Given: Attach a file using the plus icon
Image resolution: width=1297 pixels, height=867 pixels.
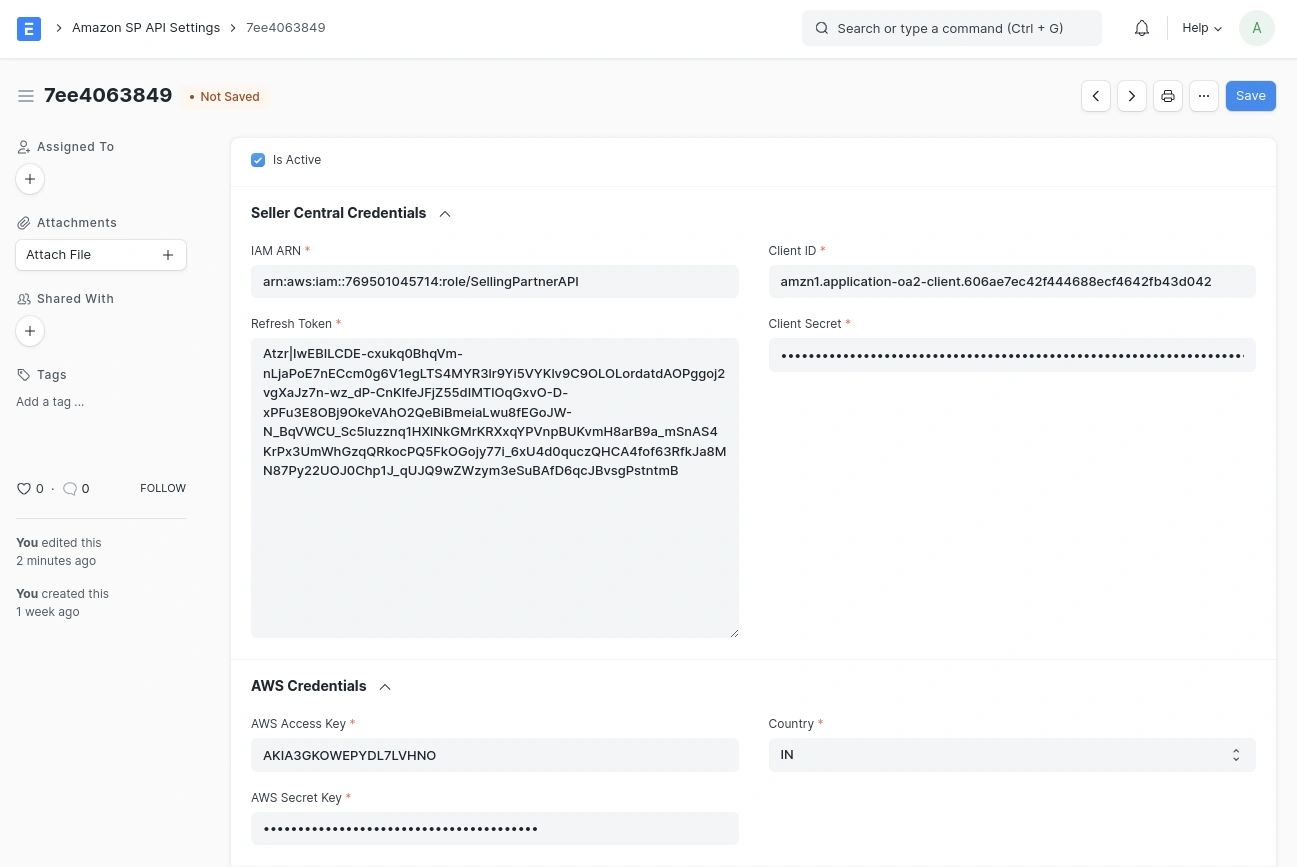Looking at the screenshot, I should click(x=167, y=255).
